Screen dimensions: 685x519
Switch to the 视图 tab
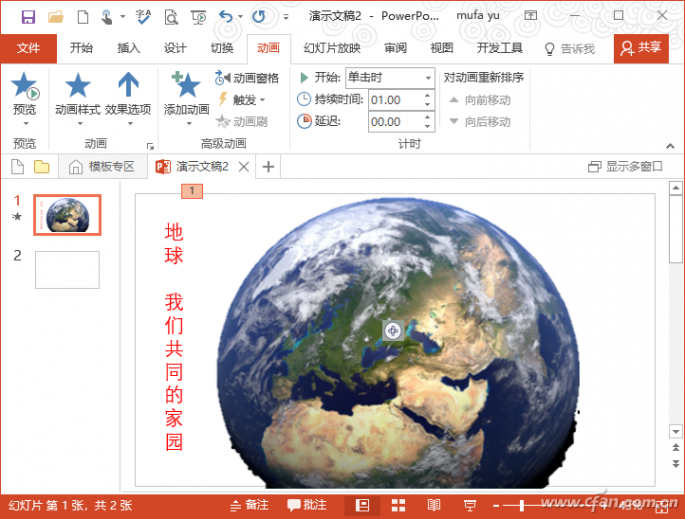click(442, 48)
